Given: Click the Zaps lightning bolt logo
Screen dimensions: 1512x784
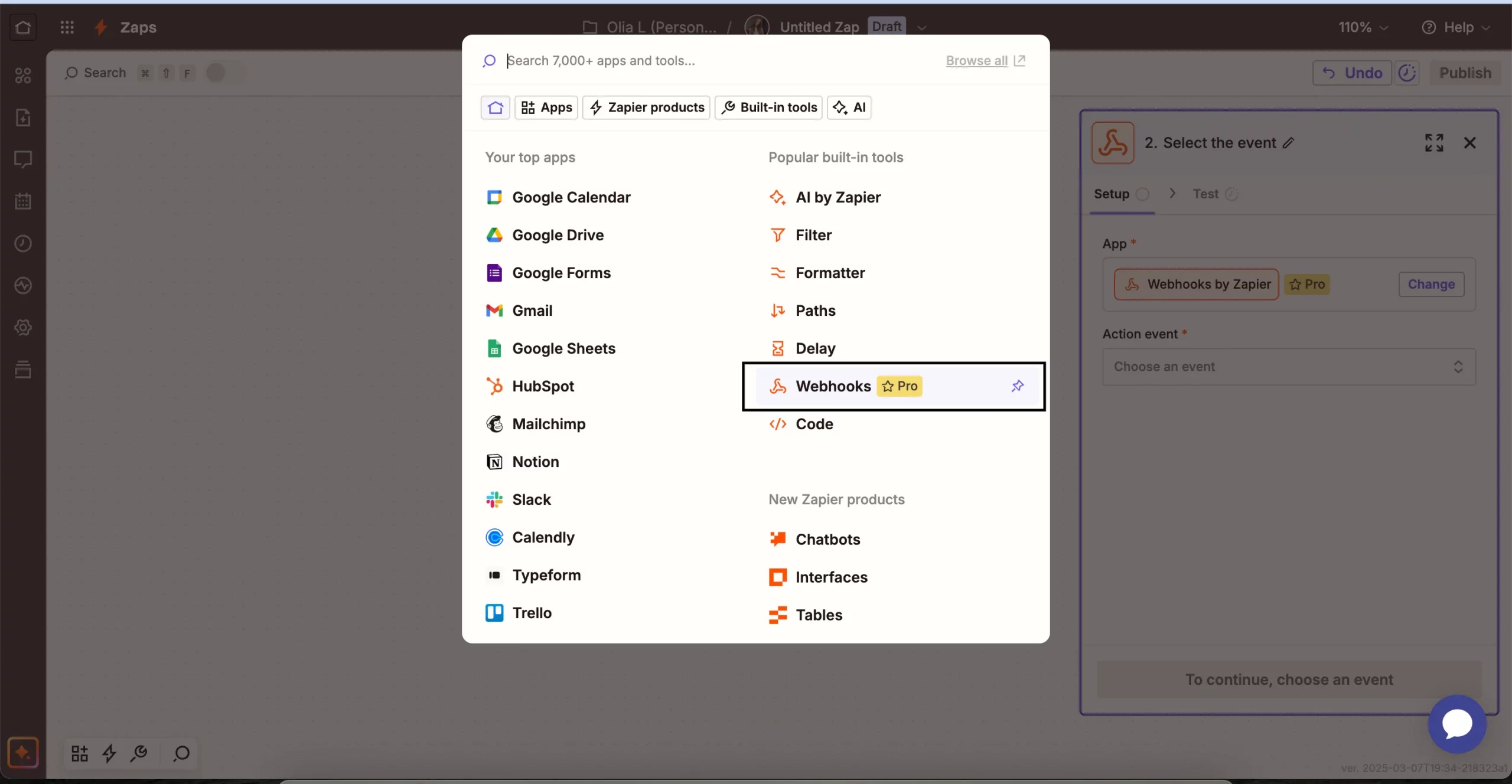Looking at the screenshot, I should click(x=101, y=27).
